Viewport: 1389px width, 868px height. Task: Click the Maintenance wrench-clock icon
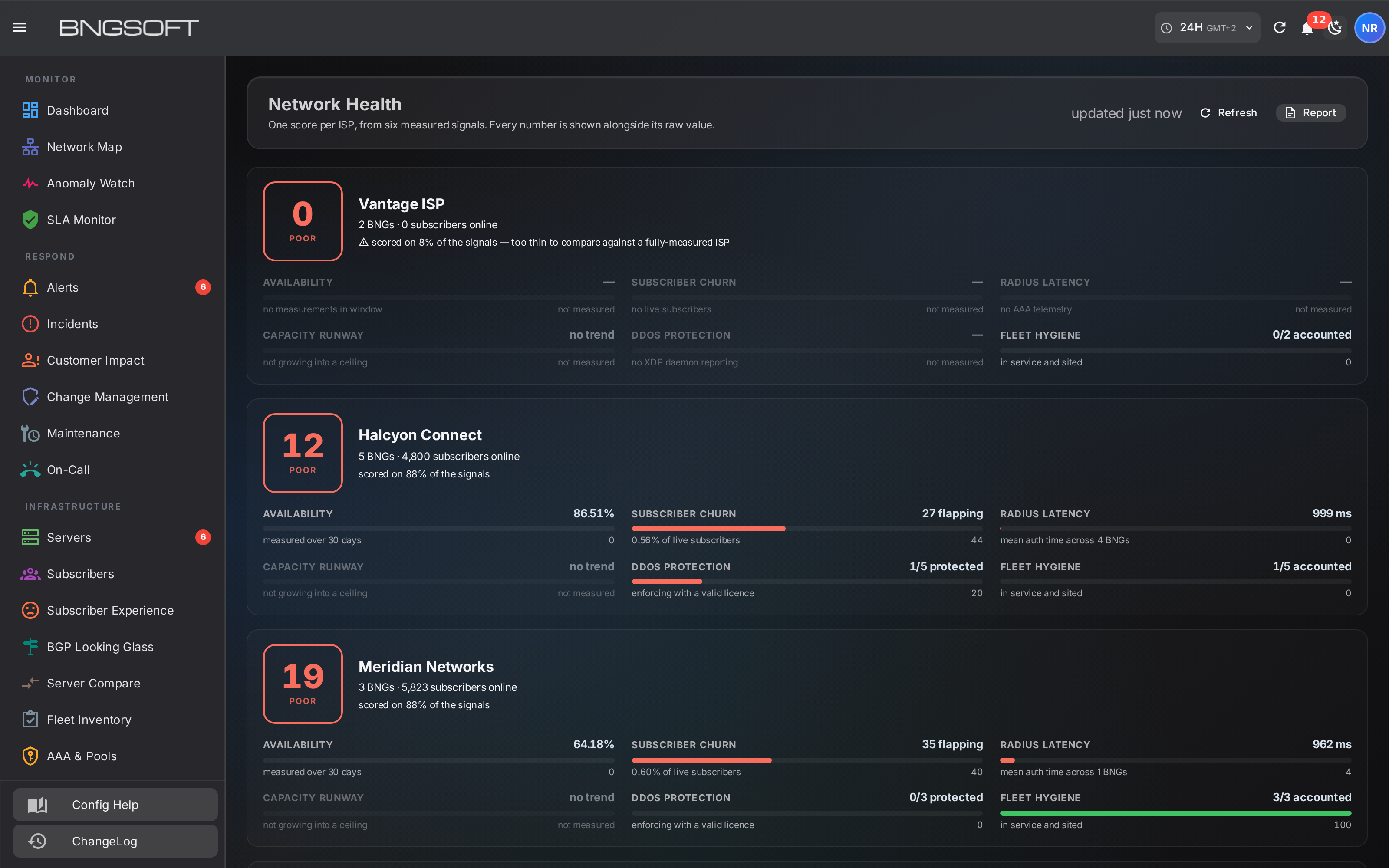[30, 434]
